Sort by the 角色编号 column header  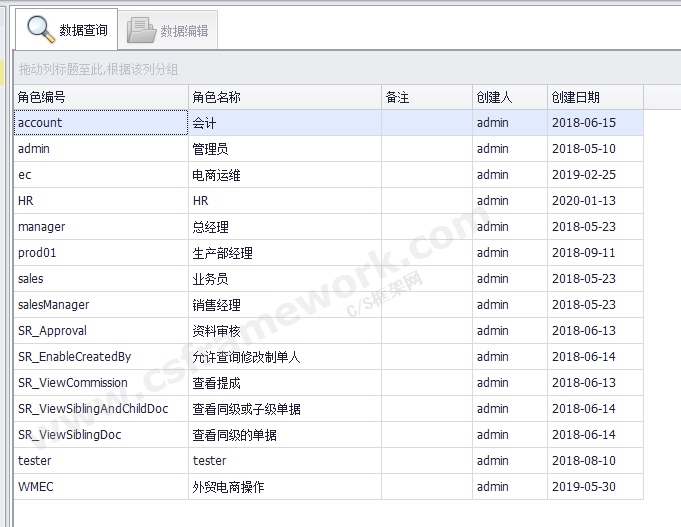101,97
